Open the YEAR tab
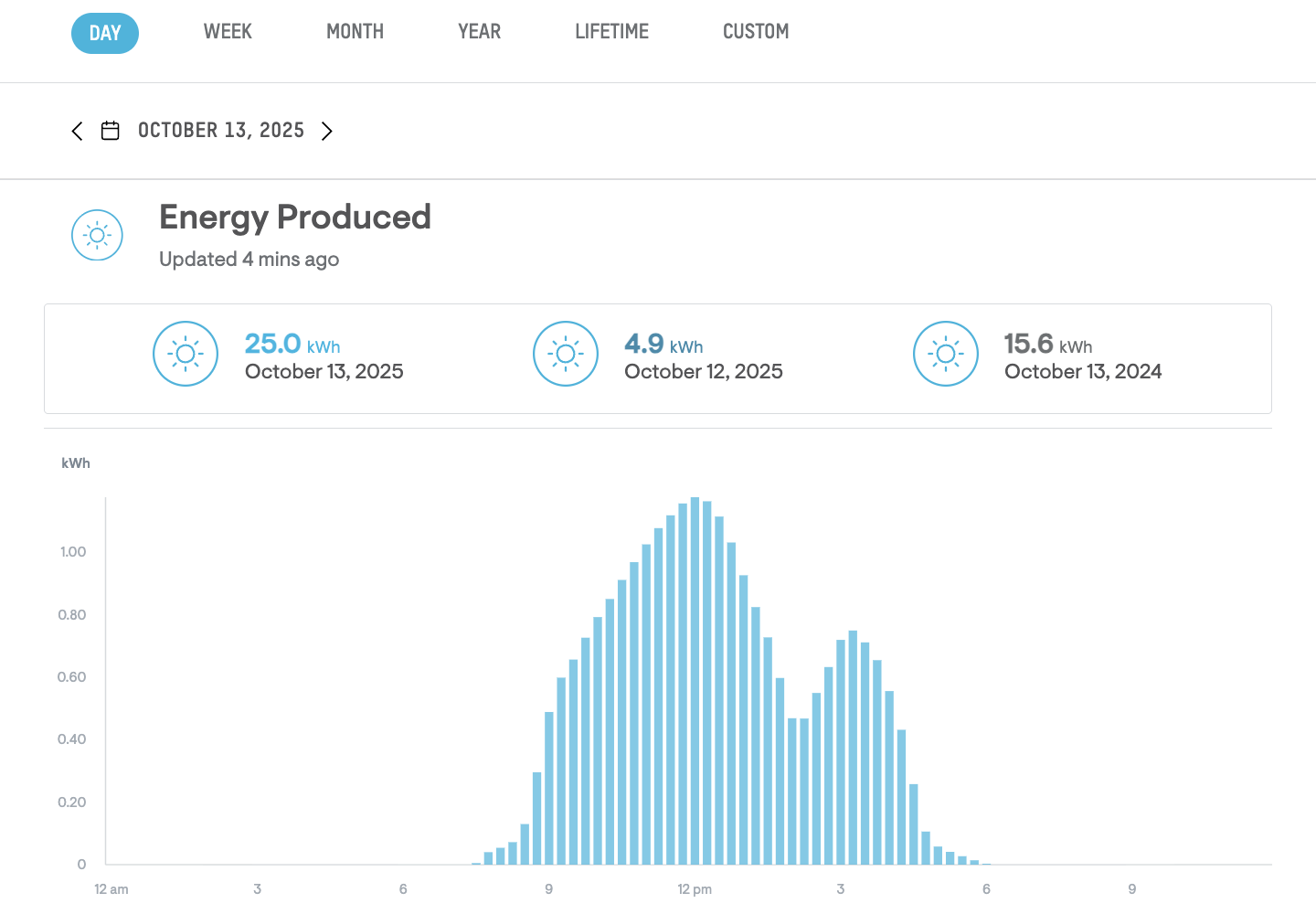 tap(479, 32)
